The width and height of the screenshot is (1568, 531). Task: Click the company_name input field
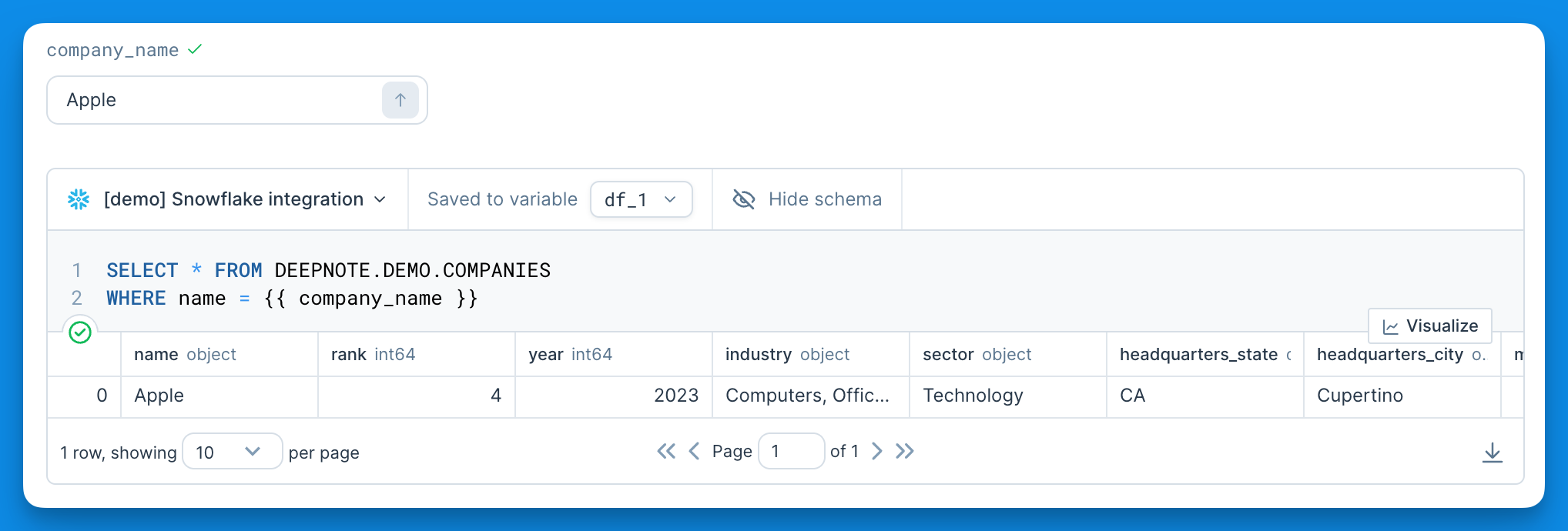pyautogui.click(x=216, y=100)
